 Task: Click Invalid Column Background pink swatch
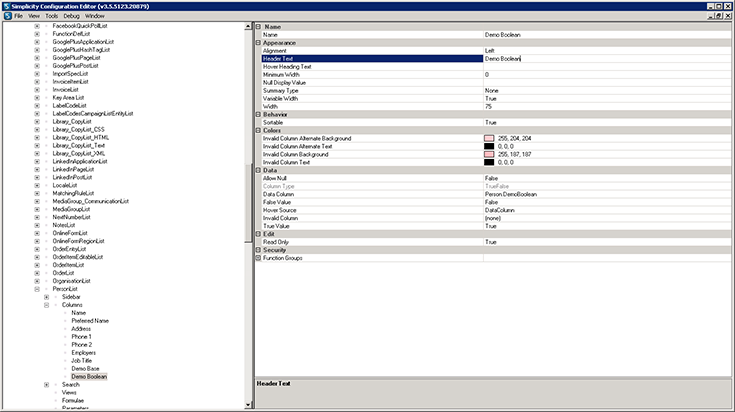click(x=489, y=154)
